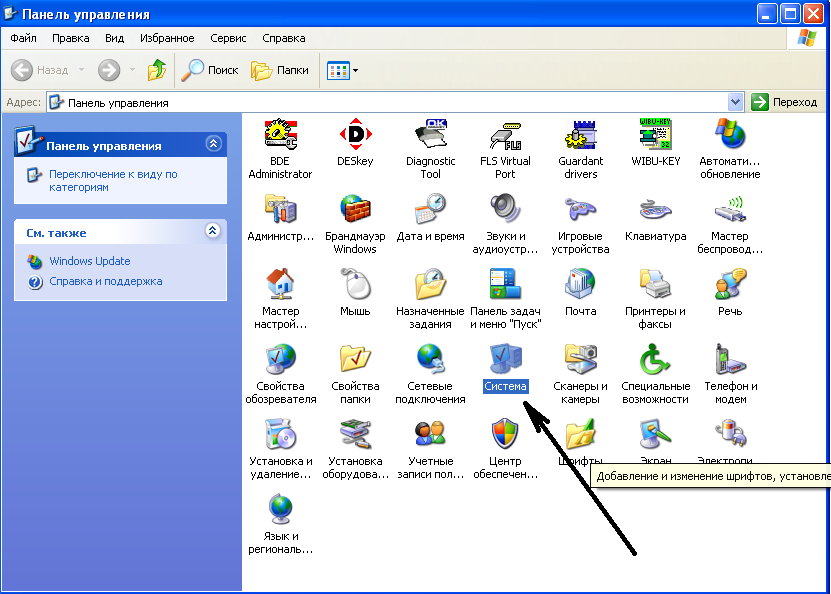831x594 pixels.
Task: Open the Назад history dropdown arrow
Action: pyautogui.click(x=82, y=70)
